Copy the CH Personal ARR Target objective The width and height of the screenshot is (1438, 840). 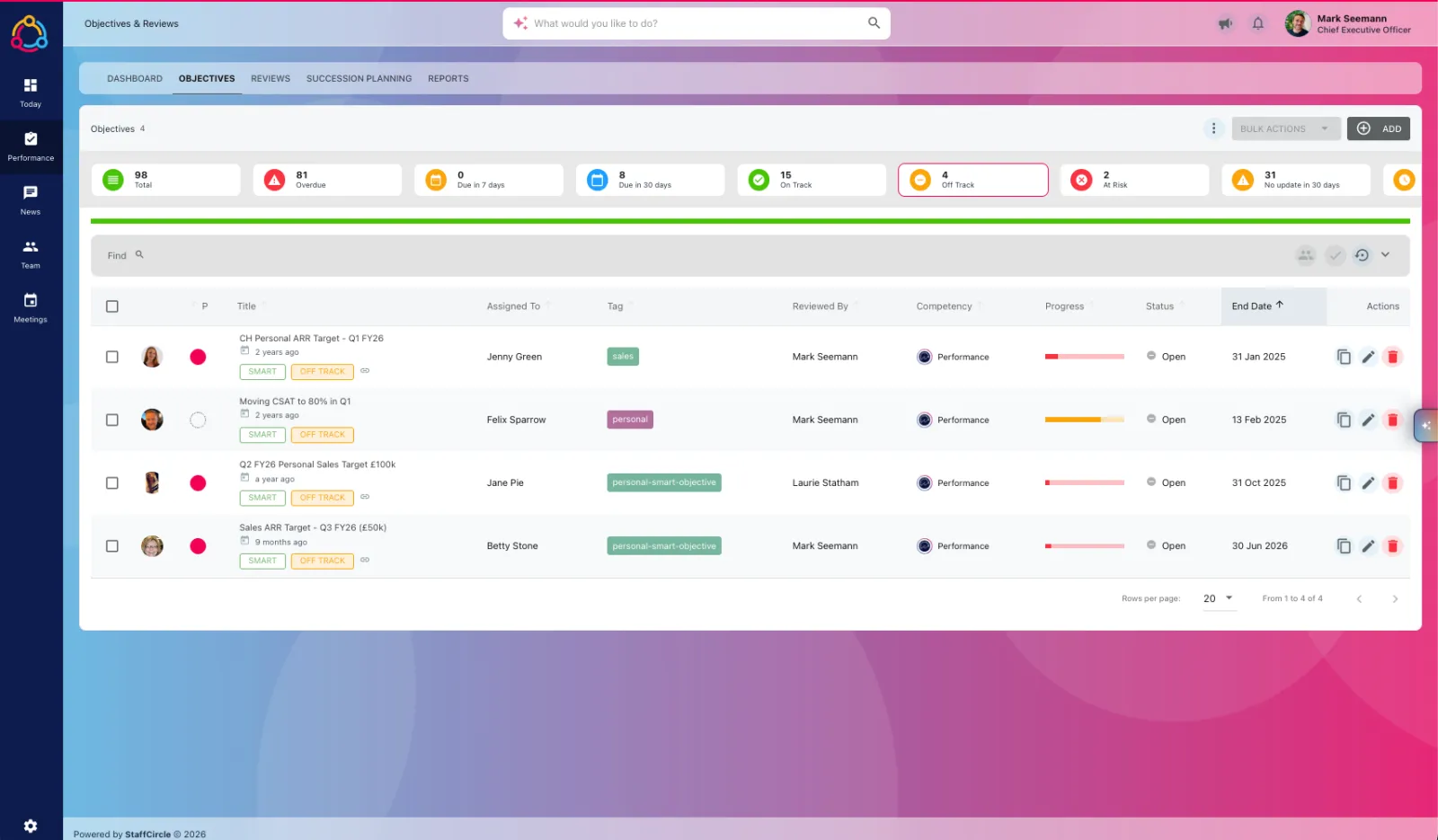[1344, 357]
